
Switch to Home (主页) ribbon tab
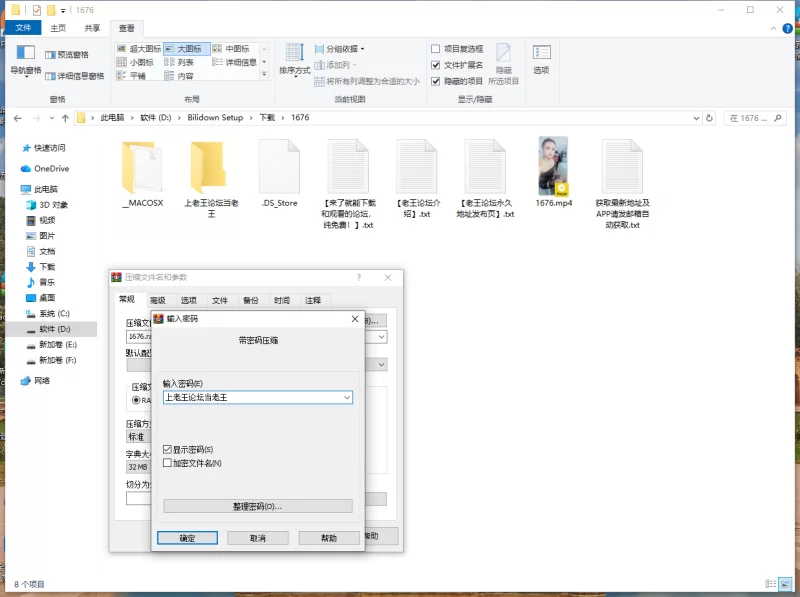coord(58,28)
